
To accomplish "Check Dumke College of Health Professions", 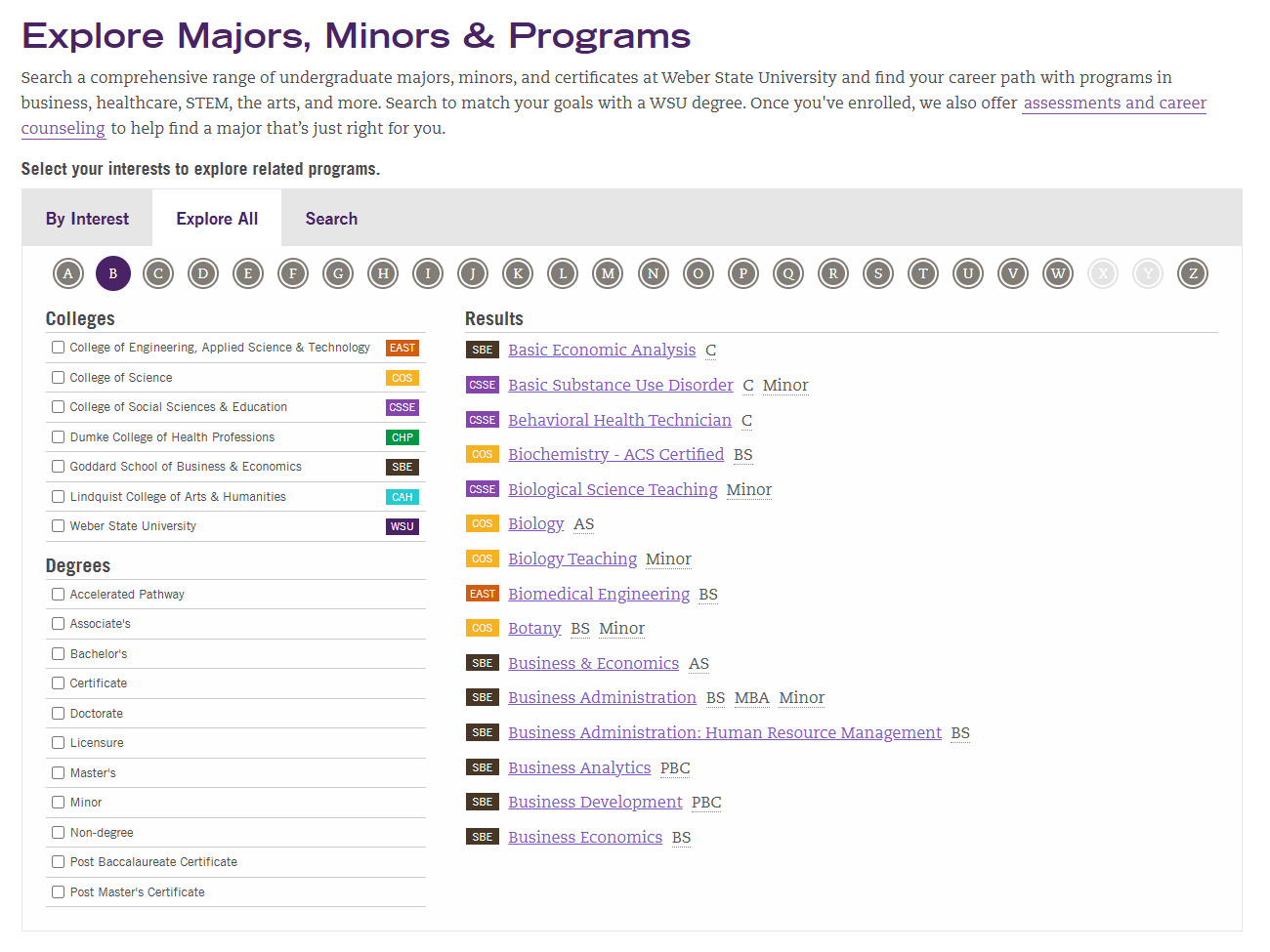I will (59, 437).
